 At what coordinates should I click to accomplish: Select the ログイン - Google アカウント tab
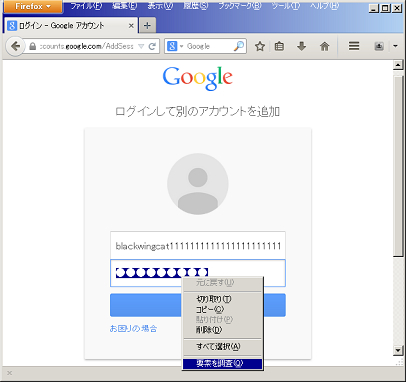coord(71,25)
